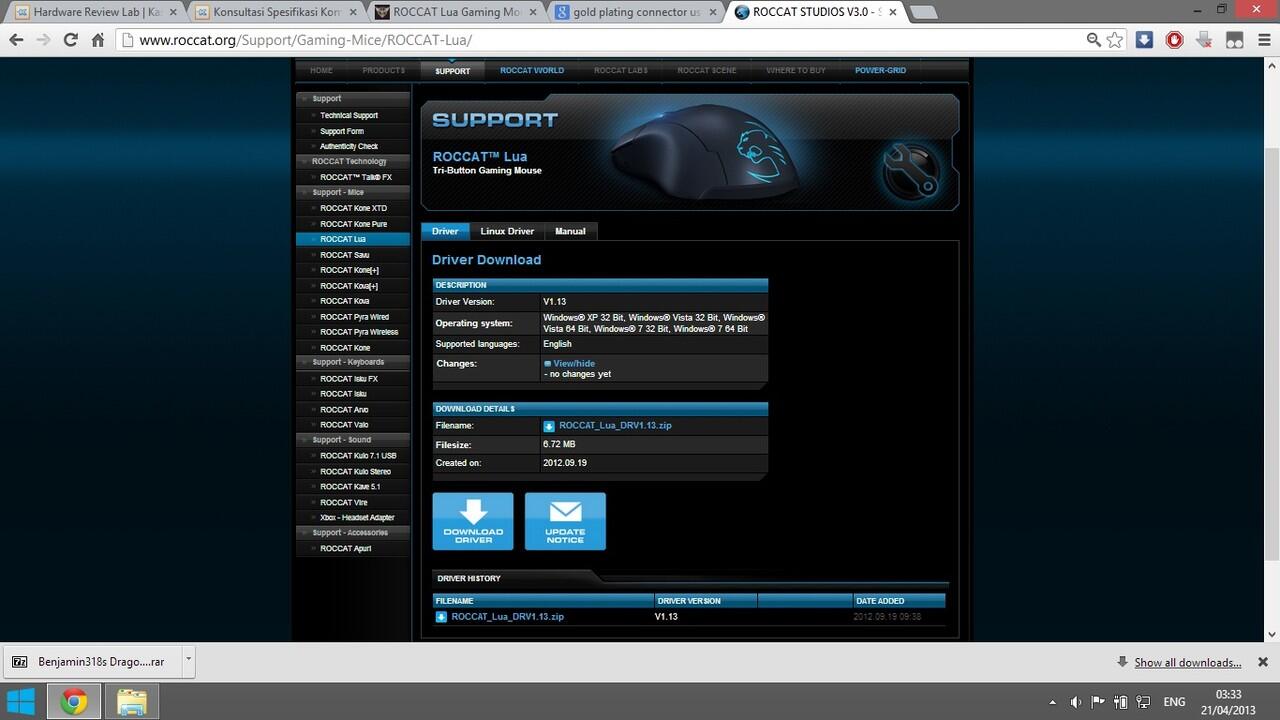Switch to the Linux Driver tab

[507, 231]
